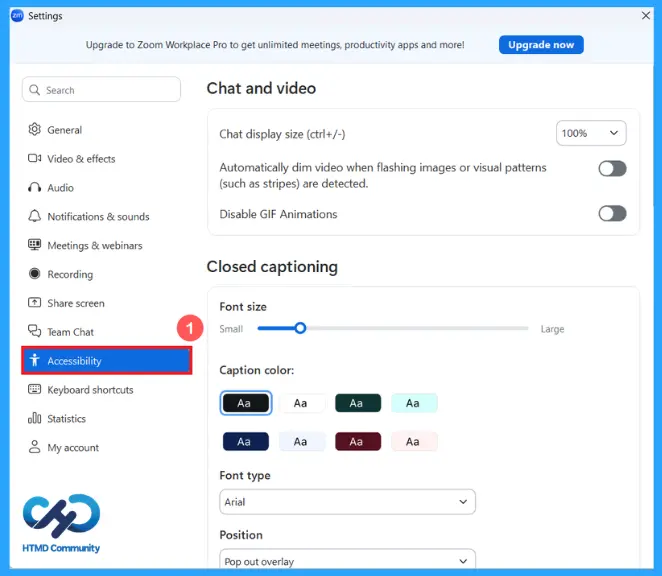Select the dark maroon caption color swatch
The width and height of the screenshot is (662, 576).
[358, 441]
